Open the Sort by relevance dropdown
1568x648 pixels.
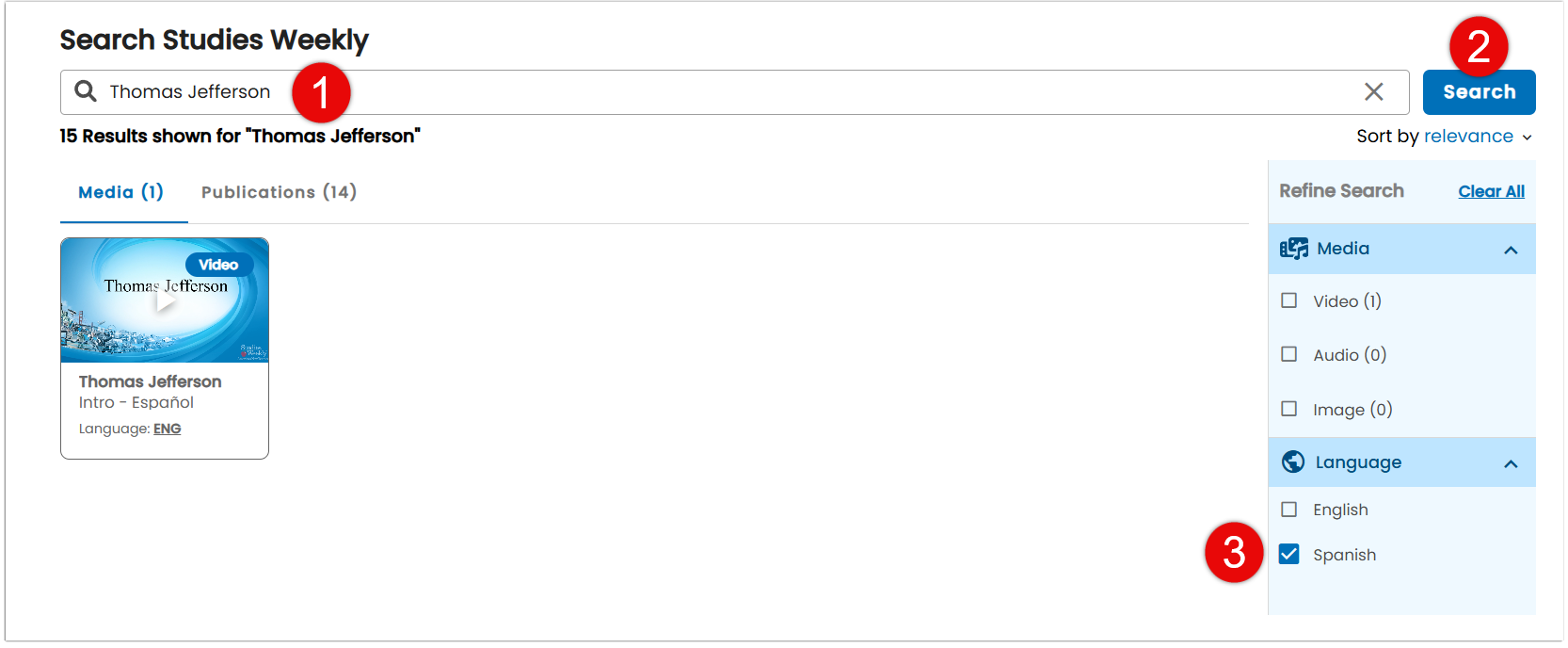(x=1477, y=137)
